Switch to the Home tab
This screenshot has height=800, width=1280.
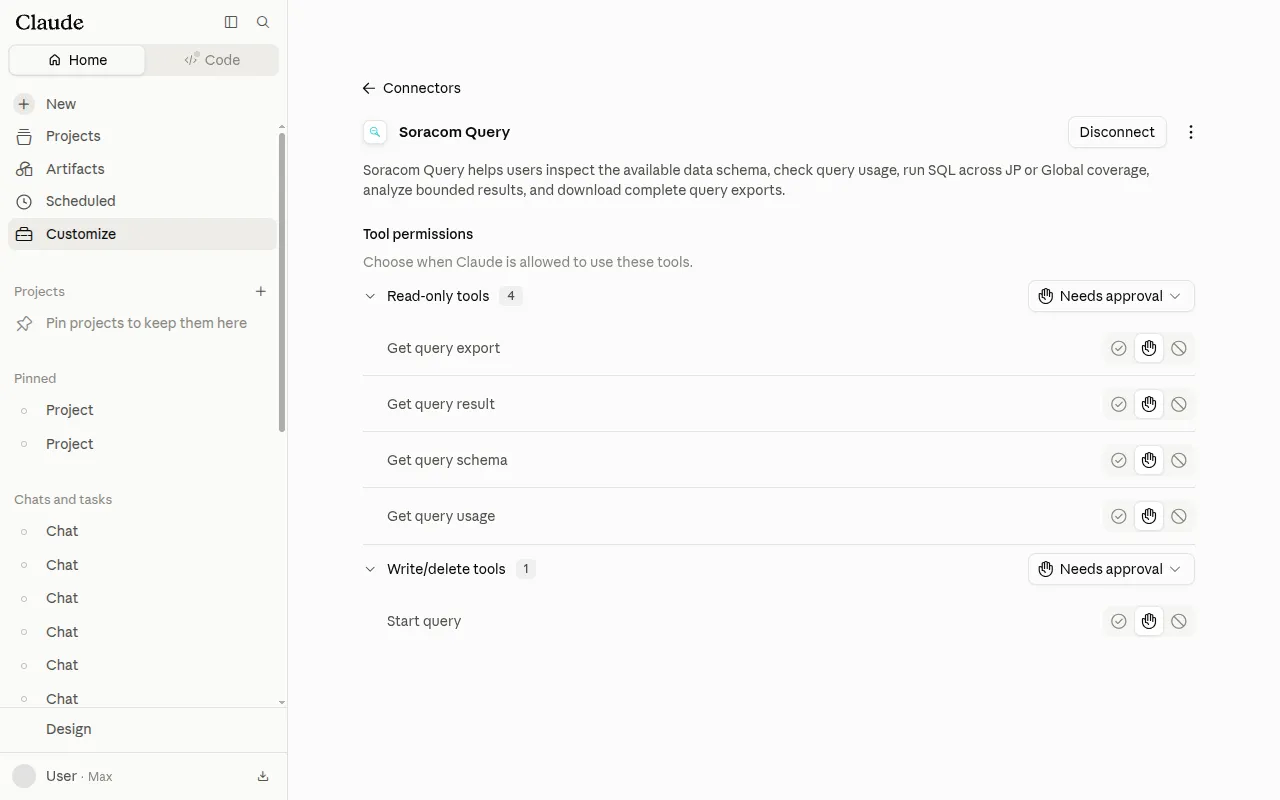click(x=77, y=60)
